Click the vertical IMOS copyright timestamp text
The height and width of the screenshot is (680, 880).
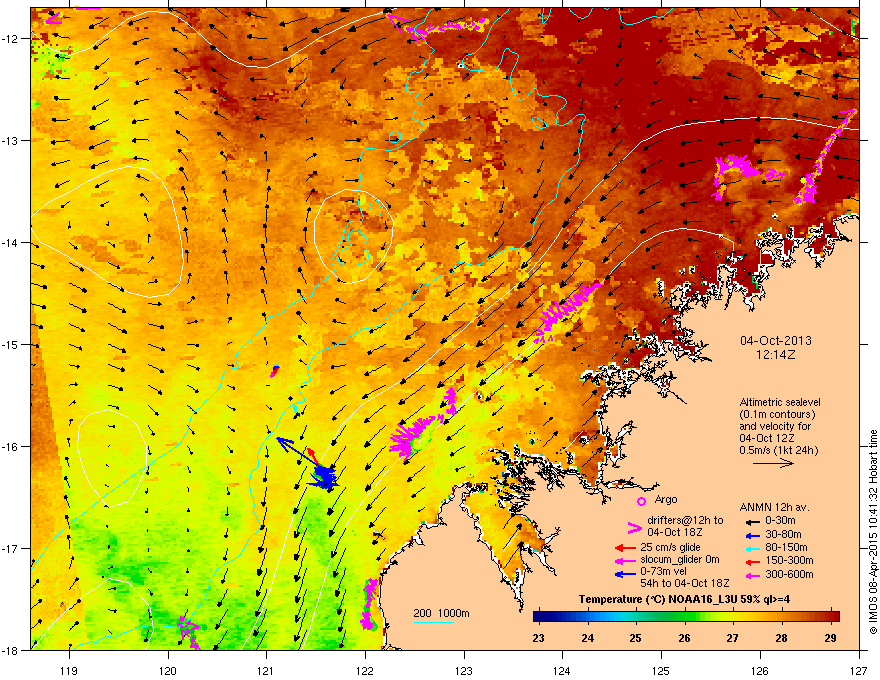point(873,532)
